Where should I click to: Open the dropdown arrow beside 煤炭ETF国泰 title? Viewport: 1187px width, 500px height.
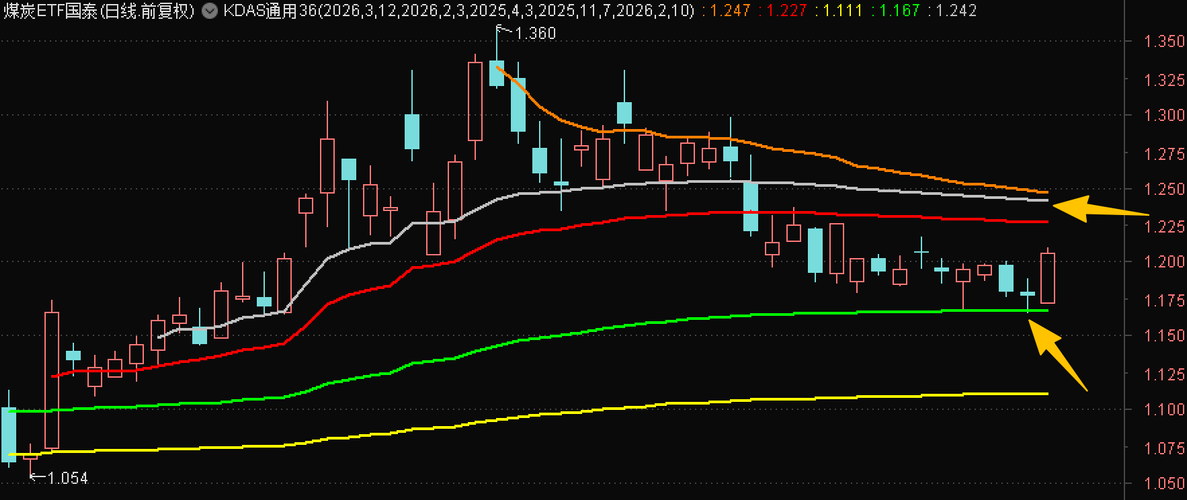click(209, 11)
